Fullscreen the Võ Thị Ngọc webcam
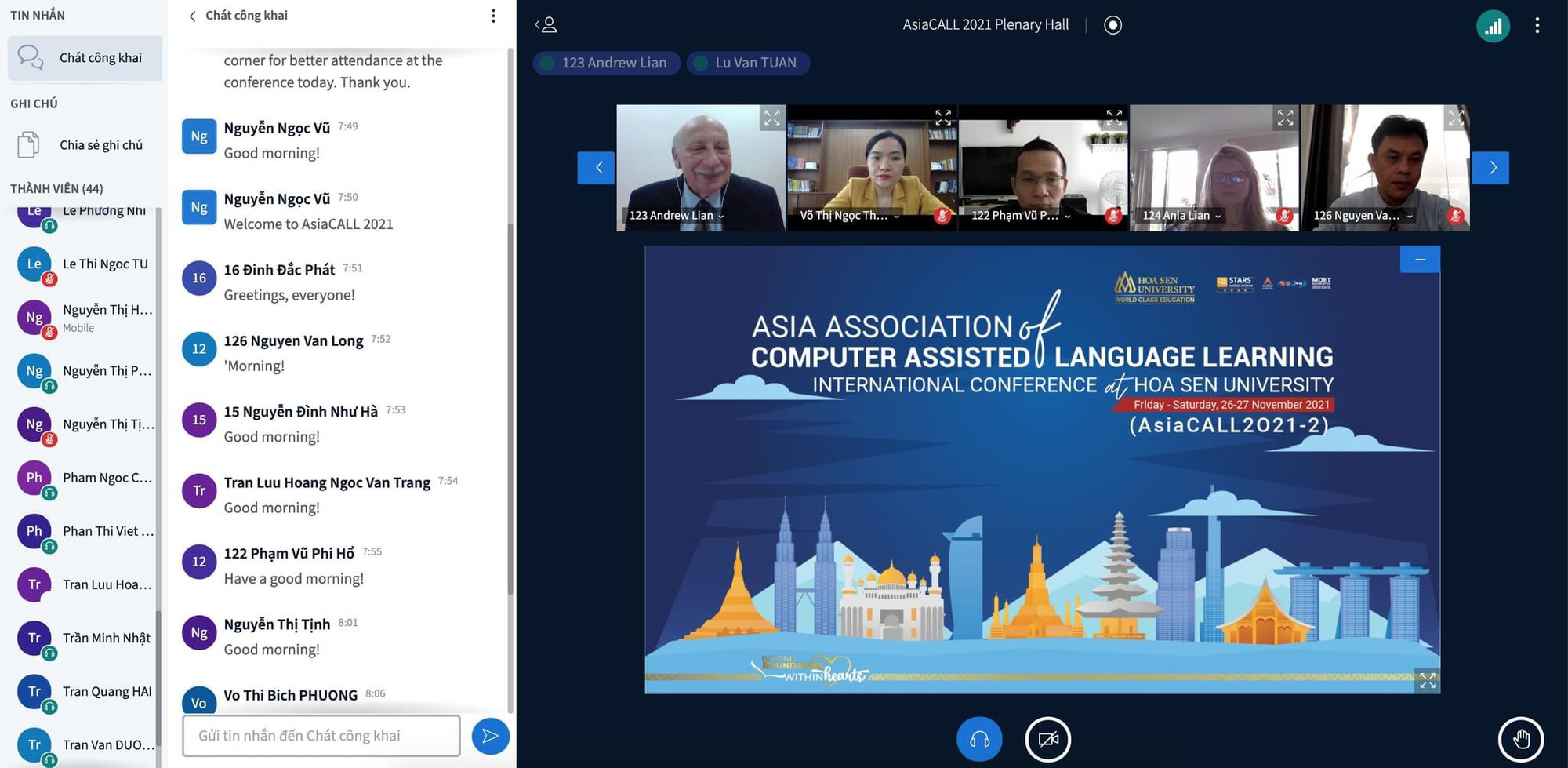 coord(943,118)
